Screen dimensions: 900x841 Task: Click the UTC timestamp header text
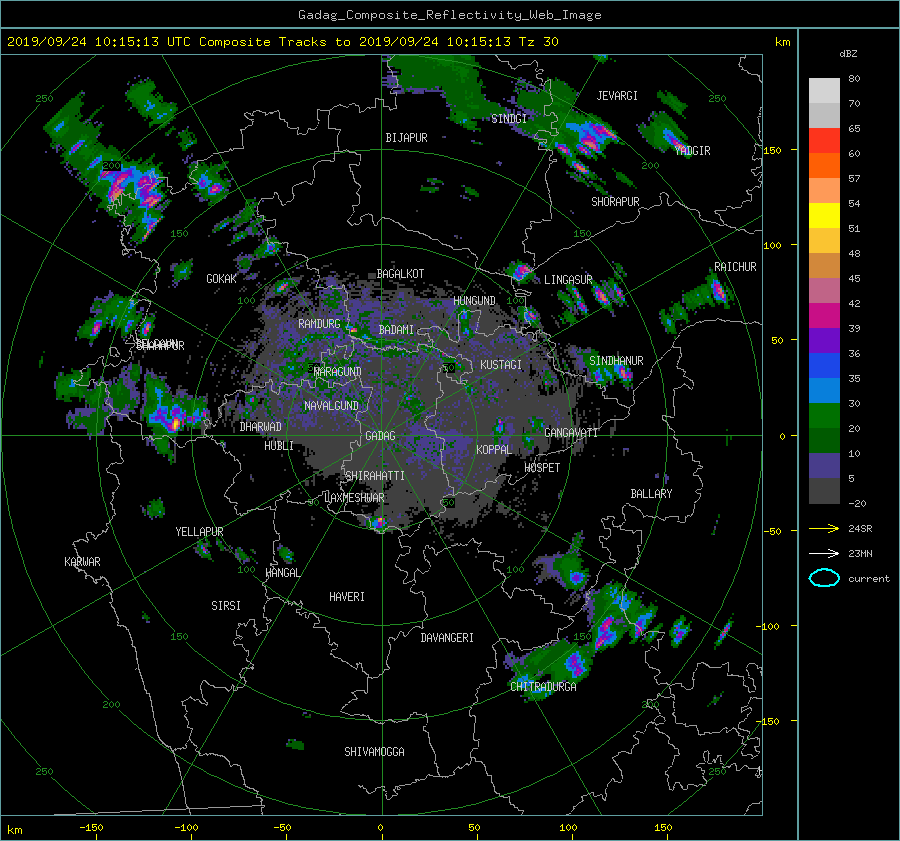[282, 42]
